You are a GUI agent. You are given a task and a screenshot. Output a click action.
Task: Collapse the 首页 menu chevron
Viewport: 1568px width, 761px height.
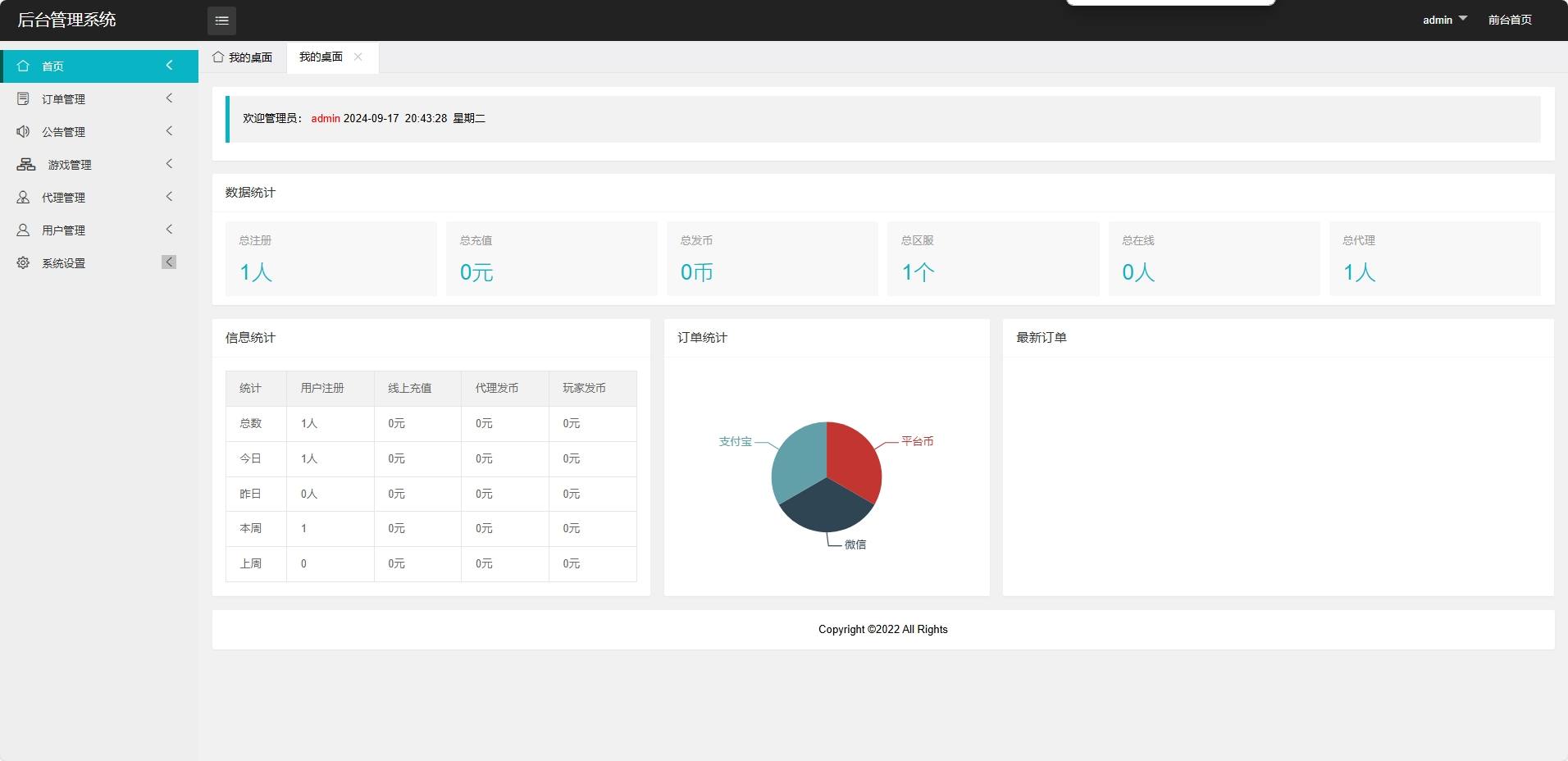(x=169, y=65)
